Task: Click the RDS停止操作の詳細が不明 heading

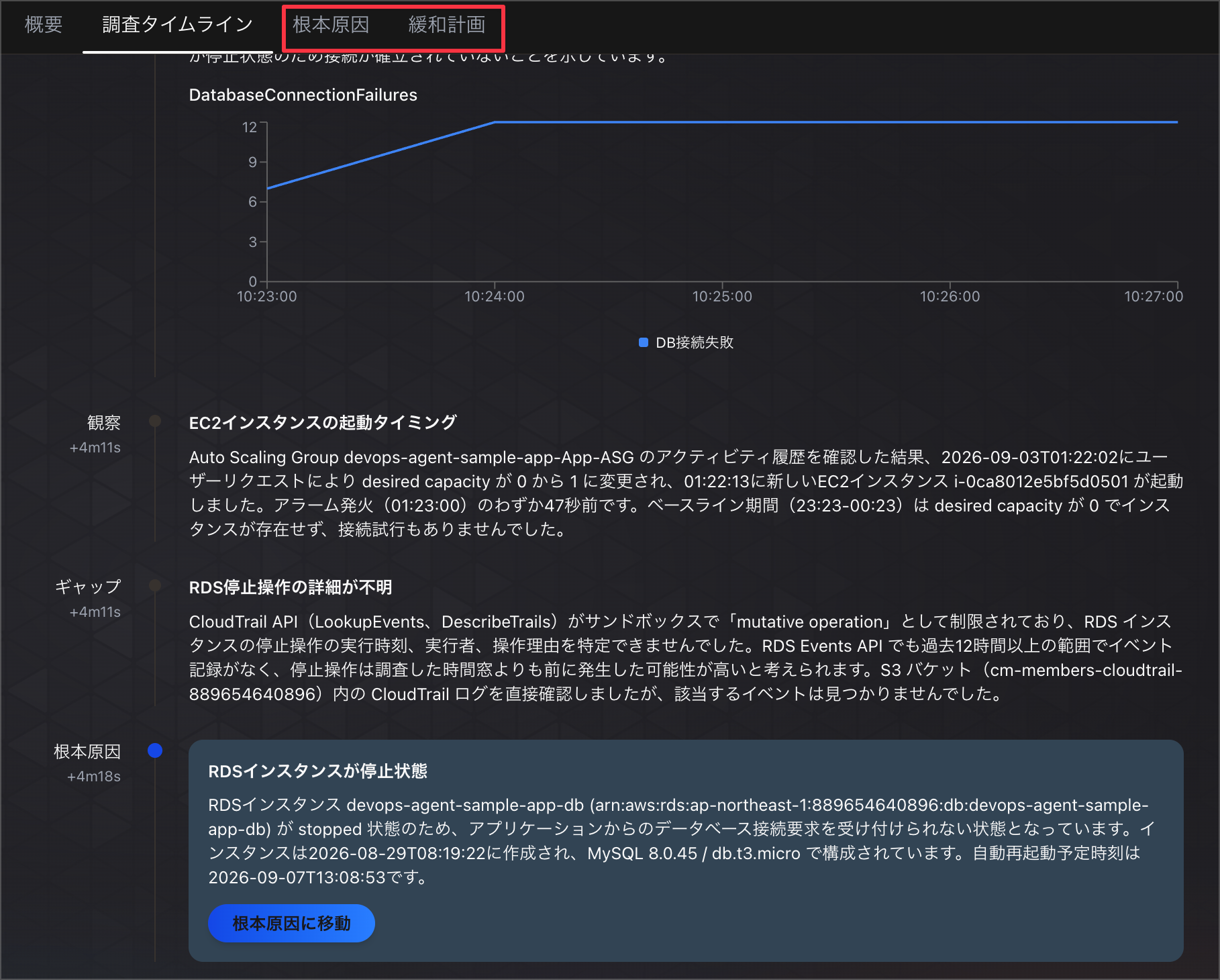Action: pos(291,587)
